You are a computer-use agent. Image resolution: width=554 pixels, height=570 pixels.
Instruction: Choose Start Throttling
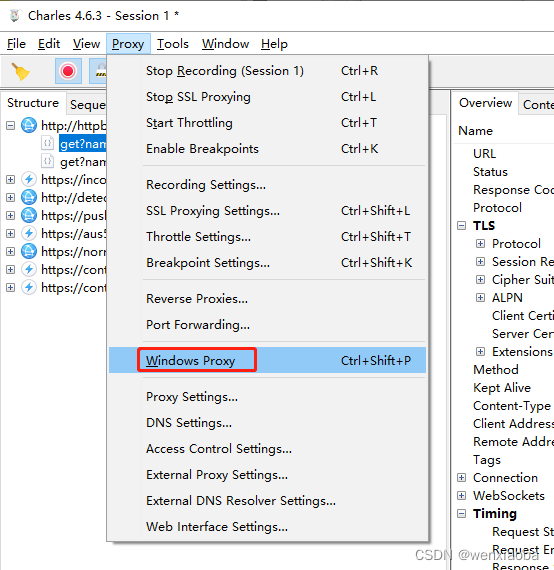267,123
